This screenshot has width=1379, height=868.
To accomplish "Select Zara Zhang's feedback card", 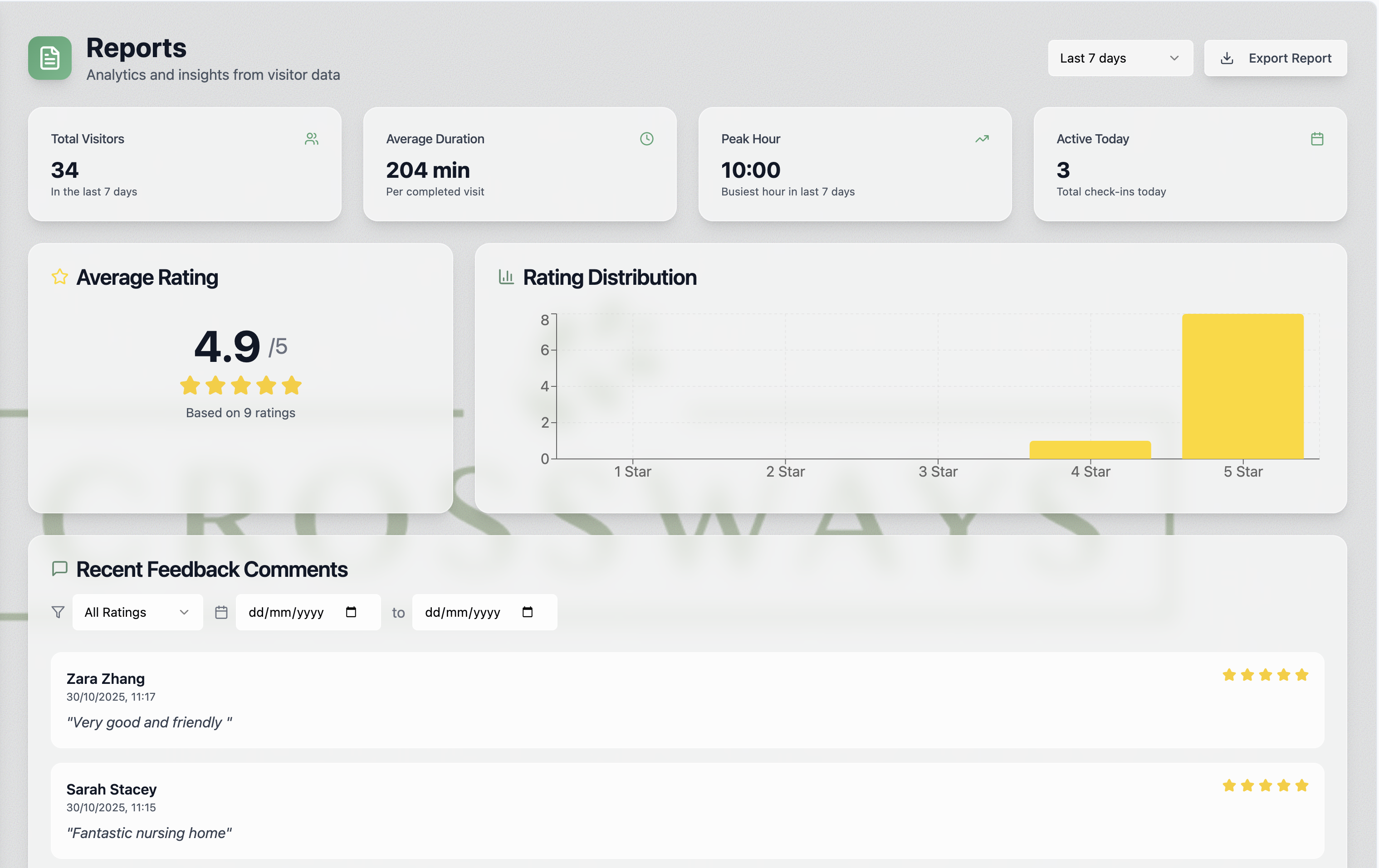I will (x=687, y=700).
